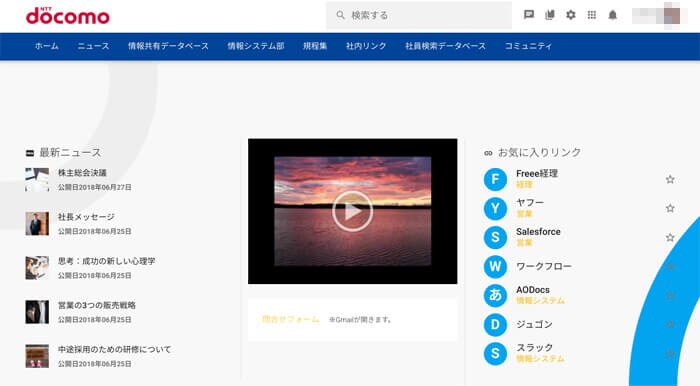
Task: Open news article 営業の3つの販売戦略
Action: (97, 305)
